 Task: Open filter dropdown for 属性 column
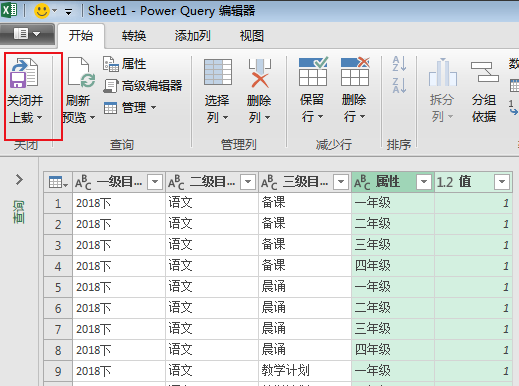[424, 182]
